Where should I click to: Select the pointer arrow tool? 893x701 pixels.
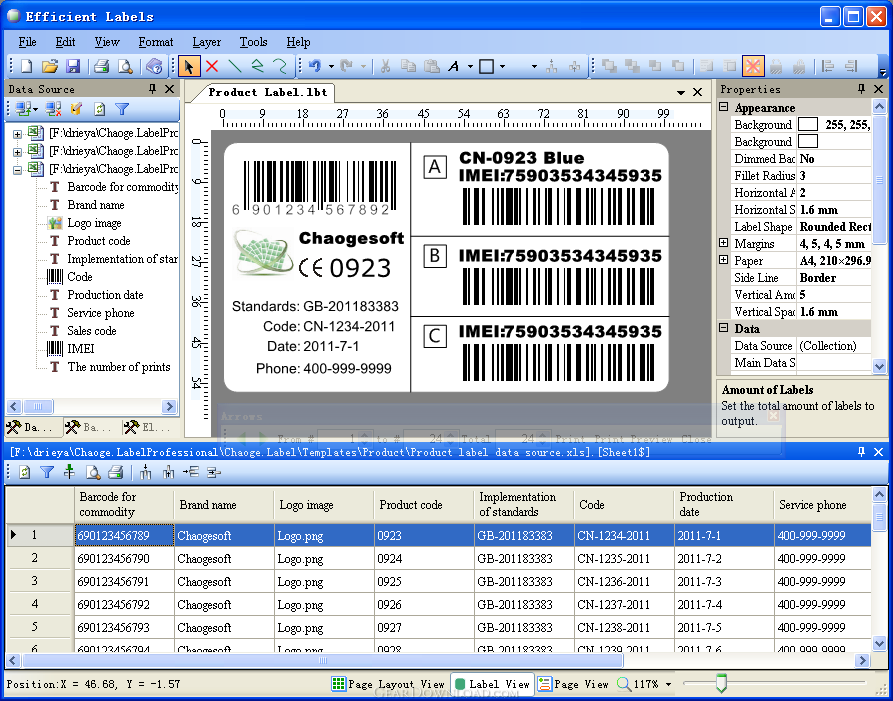pyautogui.click(x=189, y=67)
